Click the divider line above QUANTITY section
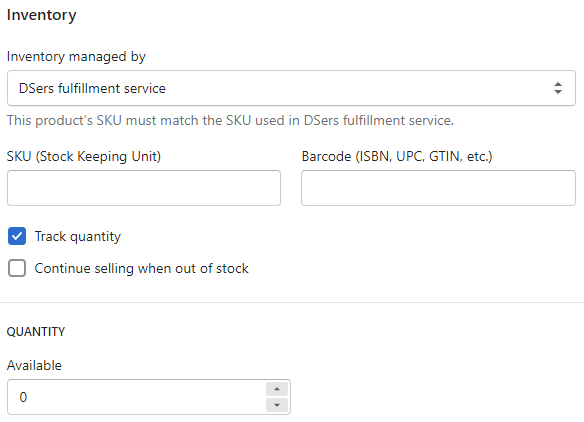Image resolution: width=584 pixels, height=422 pixels. tap(292, 302)
